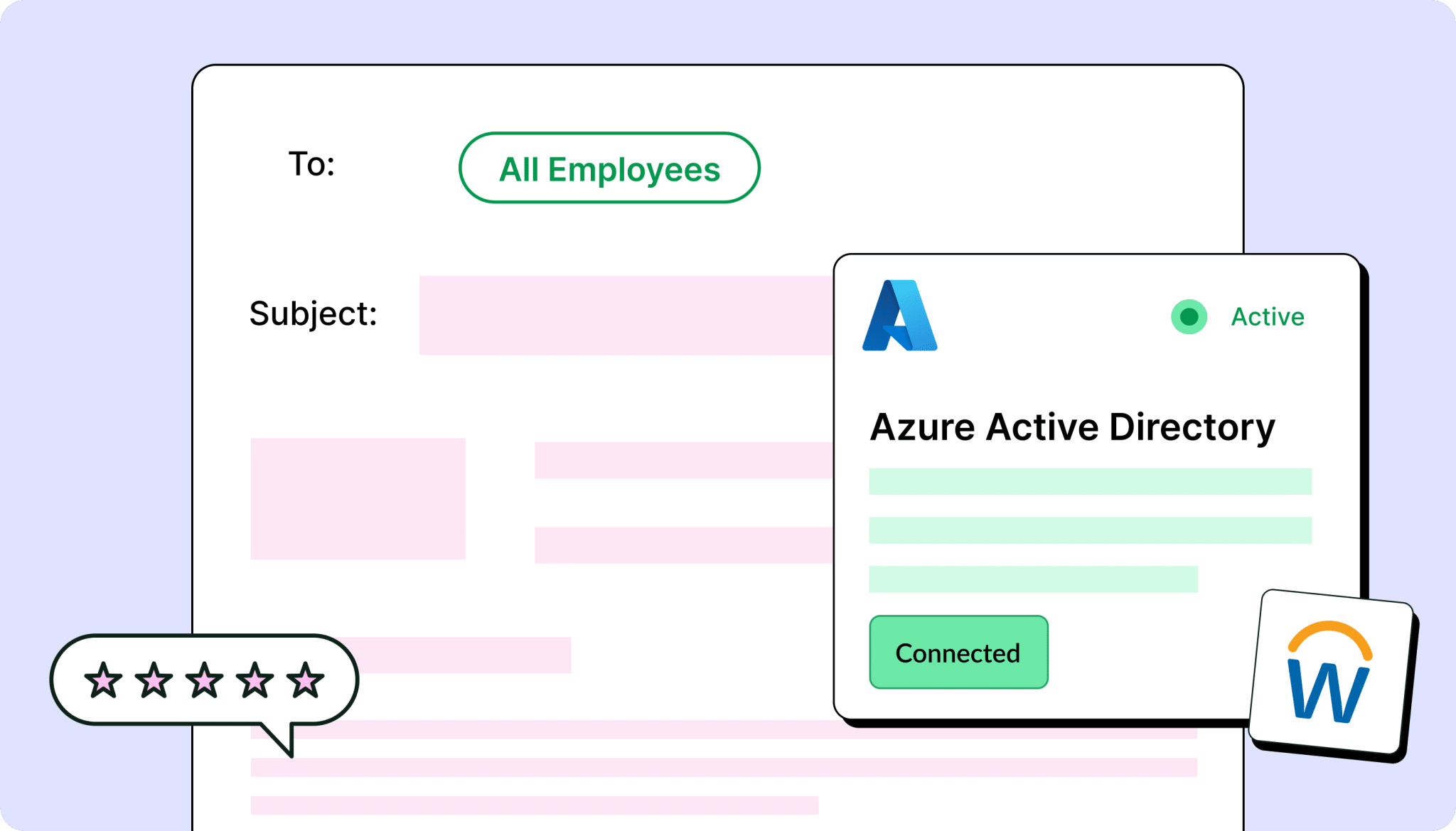Click the Azure Active Directory heading
The height and width of the screenshot is (831, 1456).
tap(1072, 427)
